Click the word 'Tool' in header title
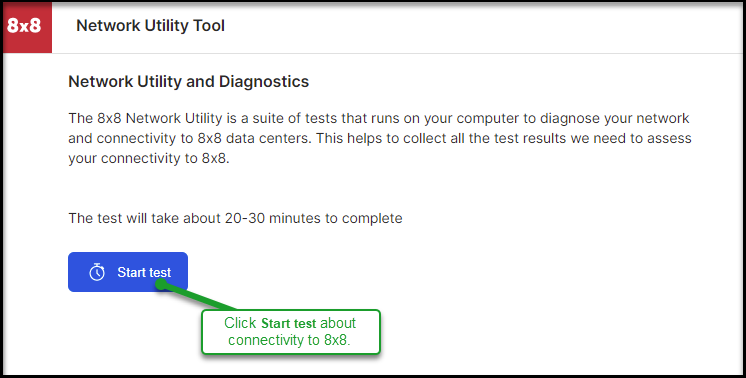Viewport: 746px width, 378px height. click(209, 26)
